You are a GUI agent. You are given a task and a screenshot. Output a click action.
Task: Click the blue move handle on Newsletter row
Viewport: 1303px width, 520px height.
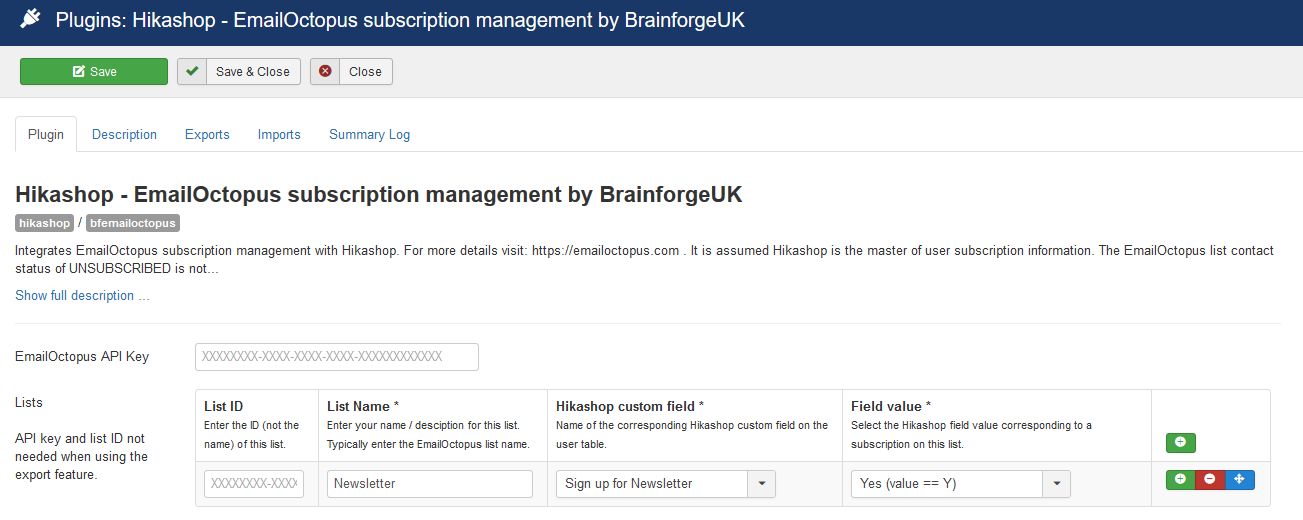[1240, 479]
